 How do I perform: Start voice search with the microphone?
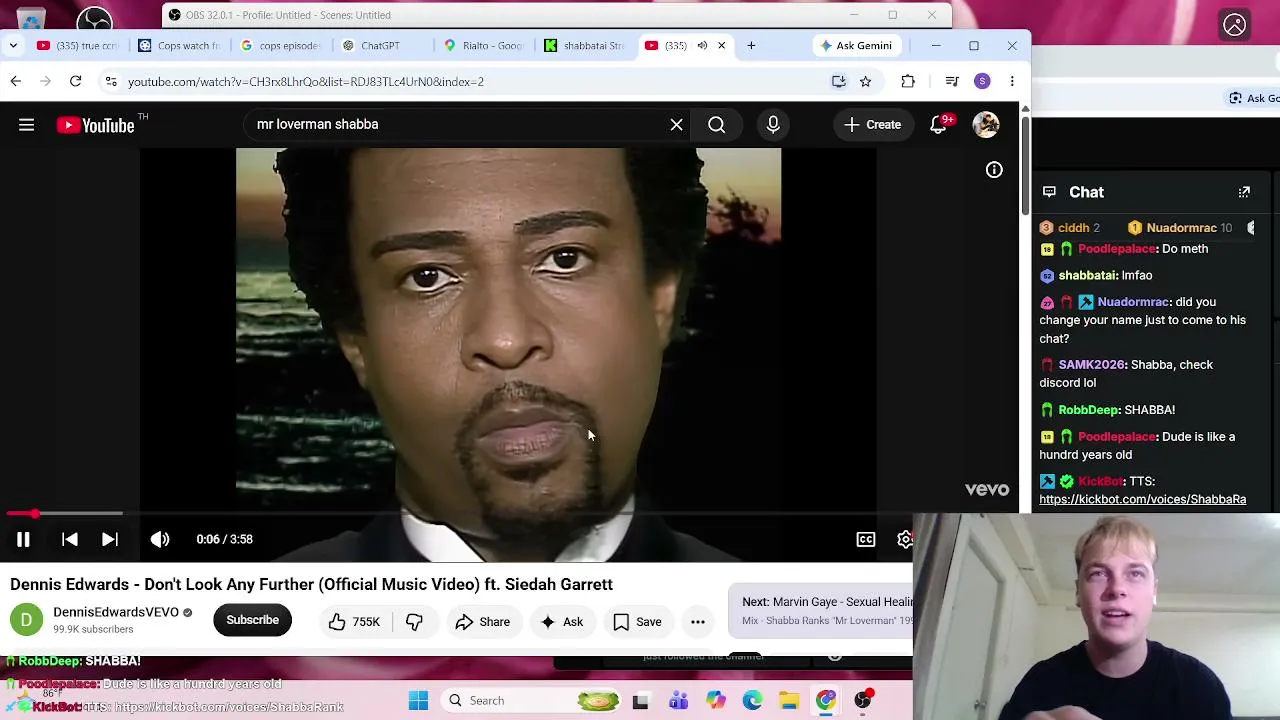(x=773, y=125)
